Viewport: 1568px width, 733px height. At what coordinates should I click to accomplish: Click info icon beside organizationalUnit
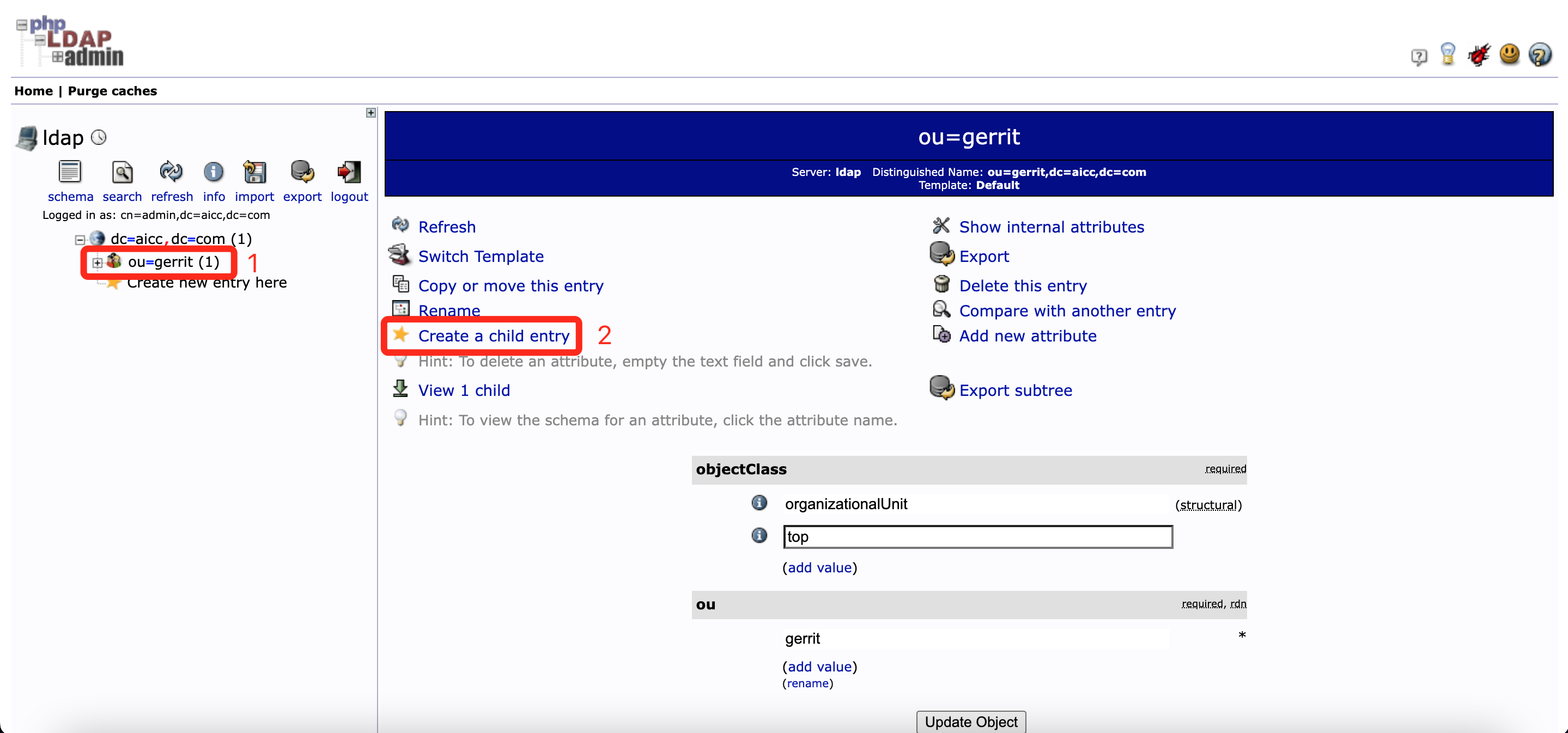pyautogui.click(x=759, y=503)
